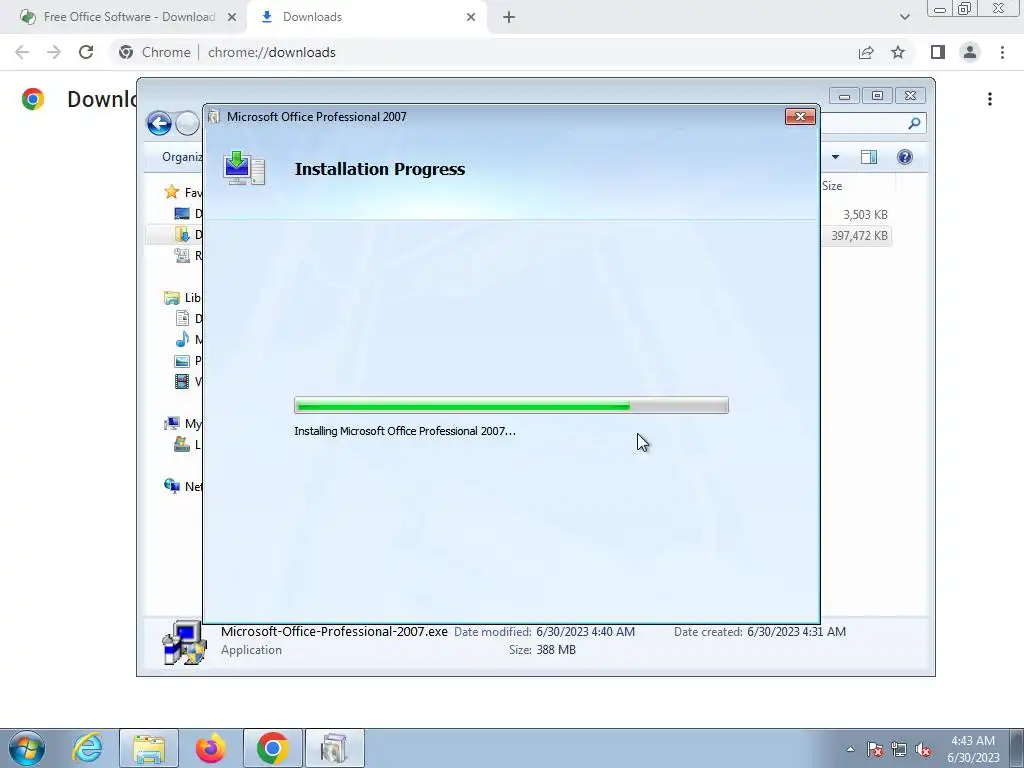Image resolution: width=1024 pixels, height=768 pixels.
Task: Share this page icon in Chrome
Action: click(866, 52)
